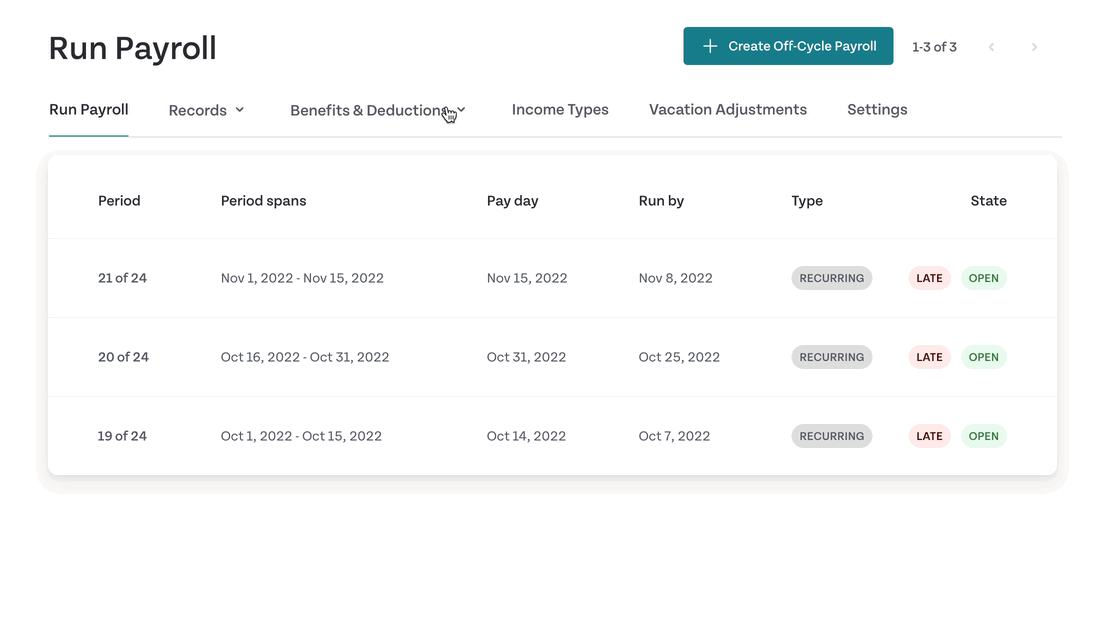Click the LATE badge for Nov 15 payroll
The image size is (1100, 631).
click(x=930, y=278)
